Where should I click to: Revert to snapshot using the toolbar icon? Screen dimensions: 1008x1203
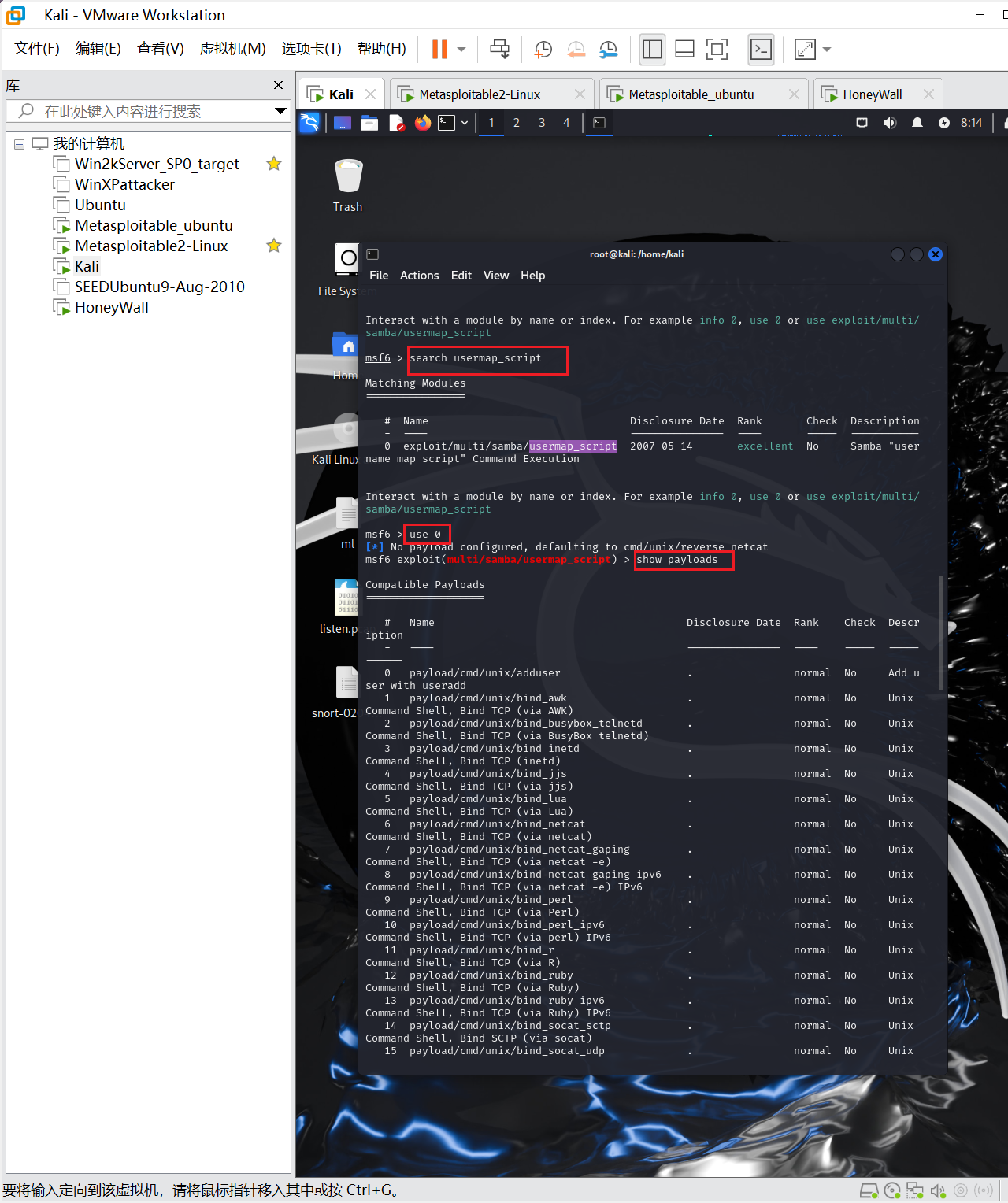click(576, 49)
